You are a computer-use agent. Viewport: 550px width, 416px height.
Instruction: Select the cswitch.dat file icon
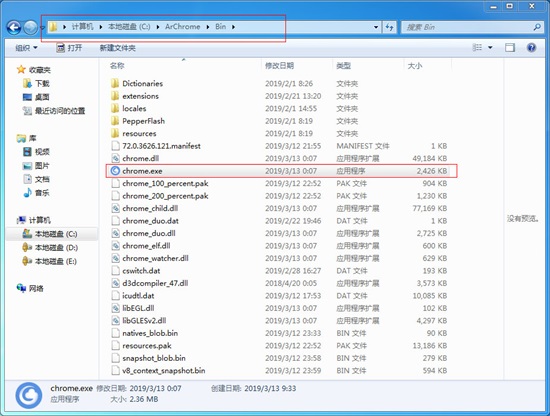click(115, 271)
